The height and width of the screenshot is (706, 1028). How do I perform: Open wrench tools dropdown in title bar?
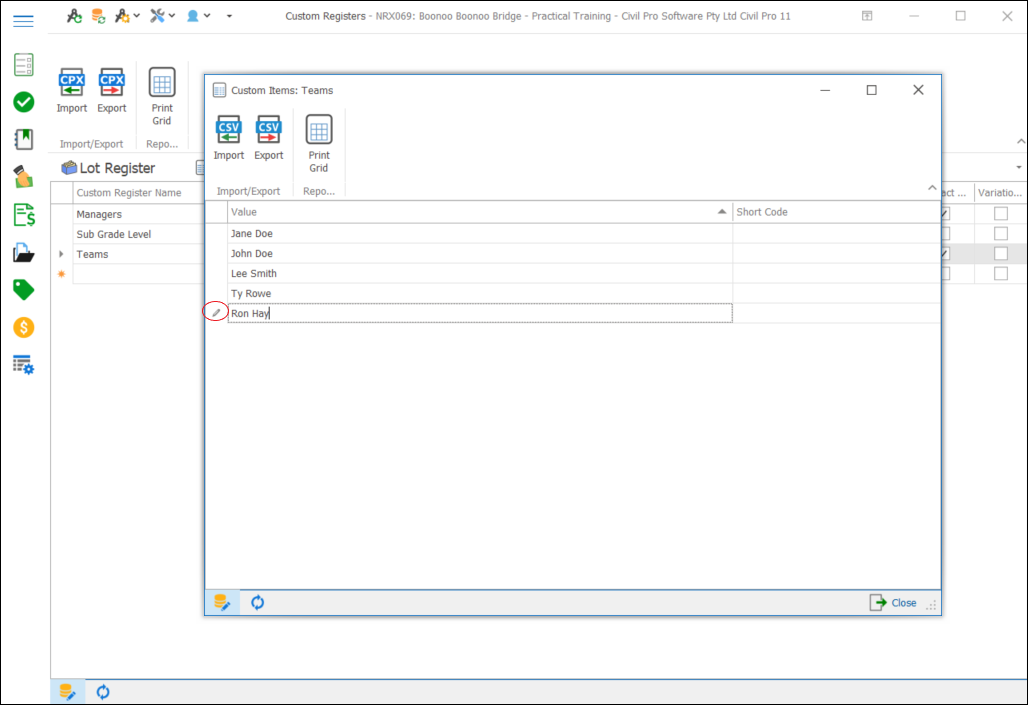pos(172,16)
